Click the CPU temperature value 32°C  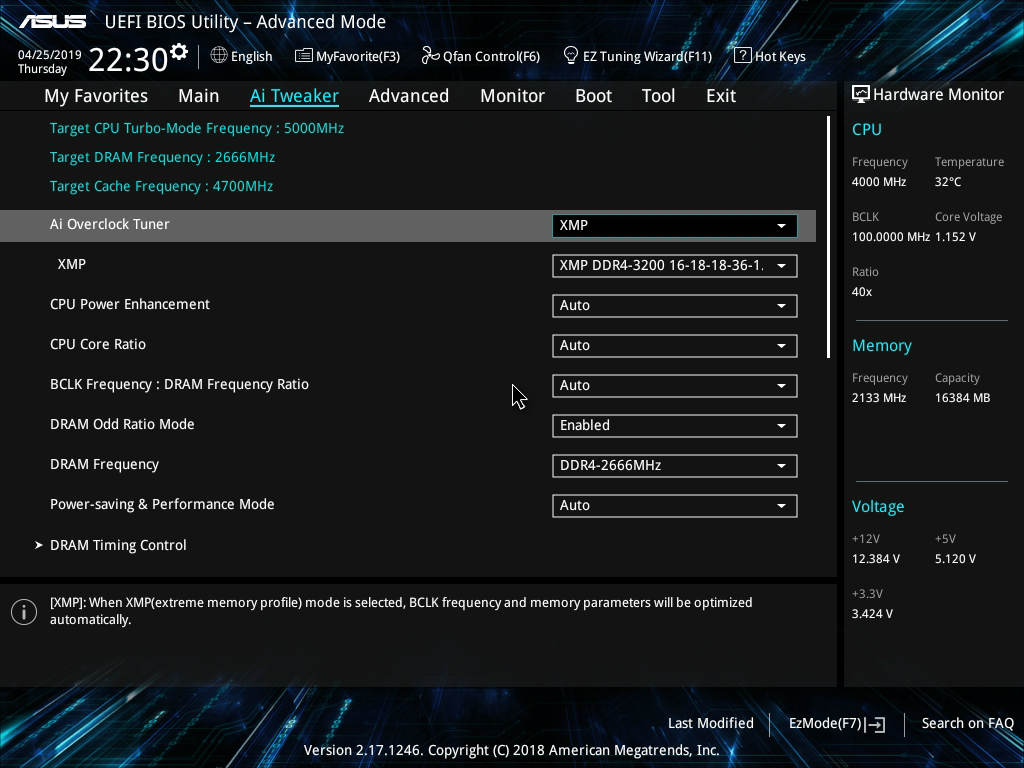click(948, 182)
